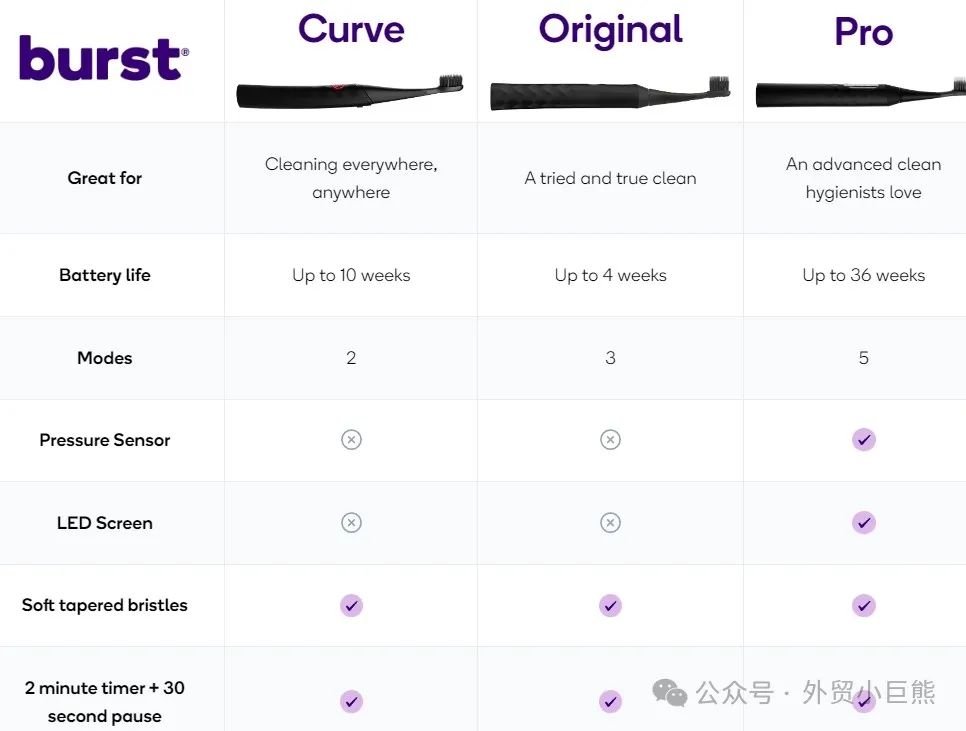
Task: Click the Curve soft tapered bristles checkmark
Action: [351, 605]
